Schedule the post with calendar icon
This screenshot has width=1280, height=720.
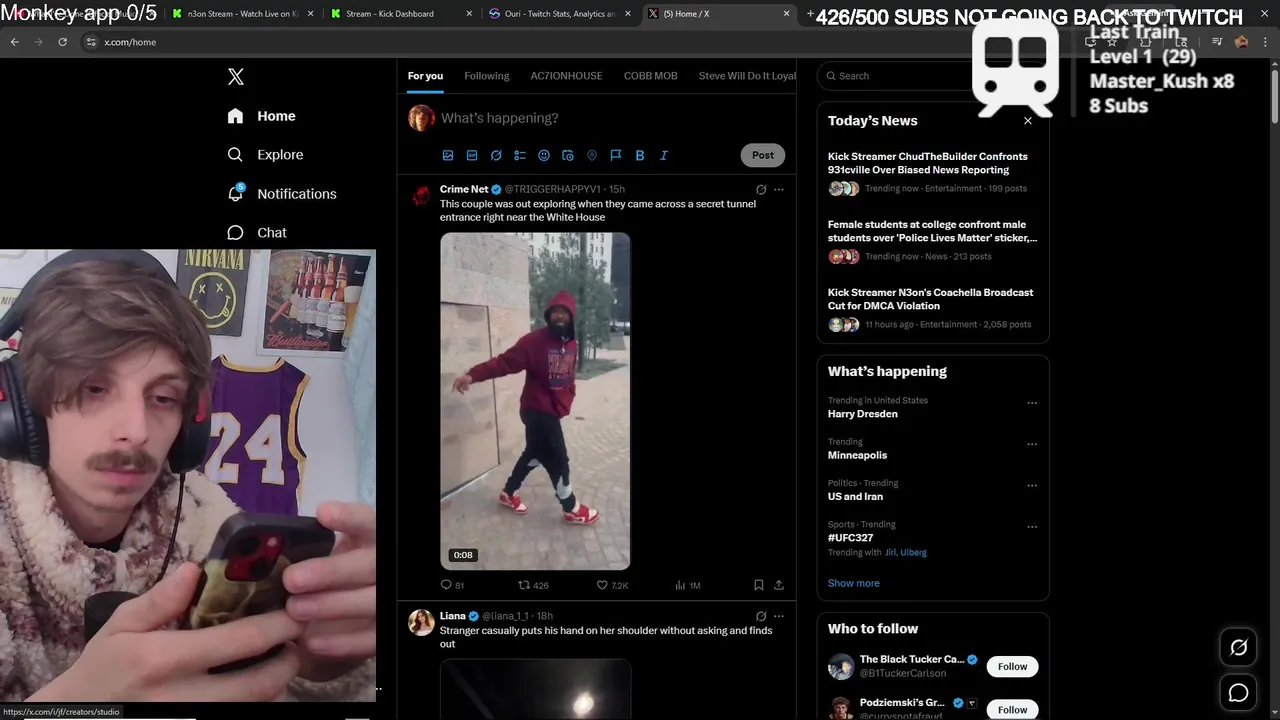point(568,155)
